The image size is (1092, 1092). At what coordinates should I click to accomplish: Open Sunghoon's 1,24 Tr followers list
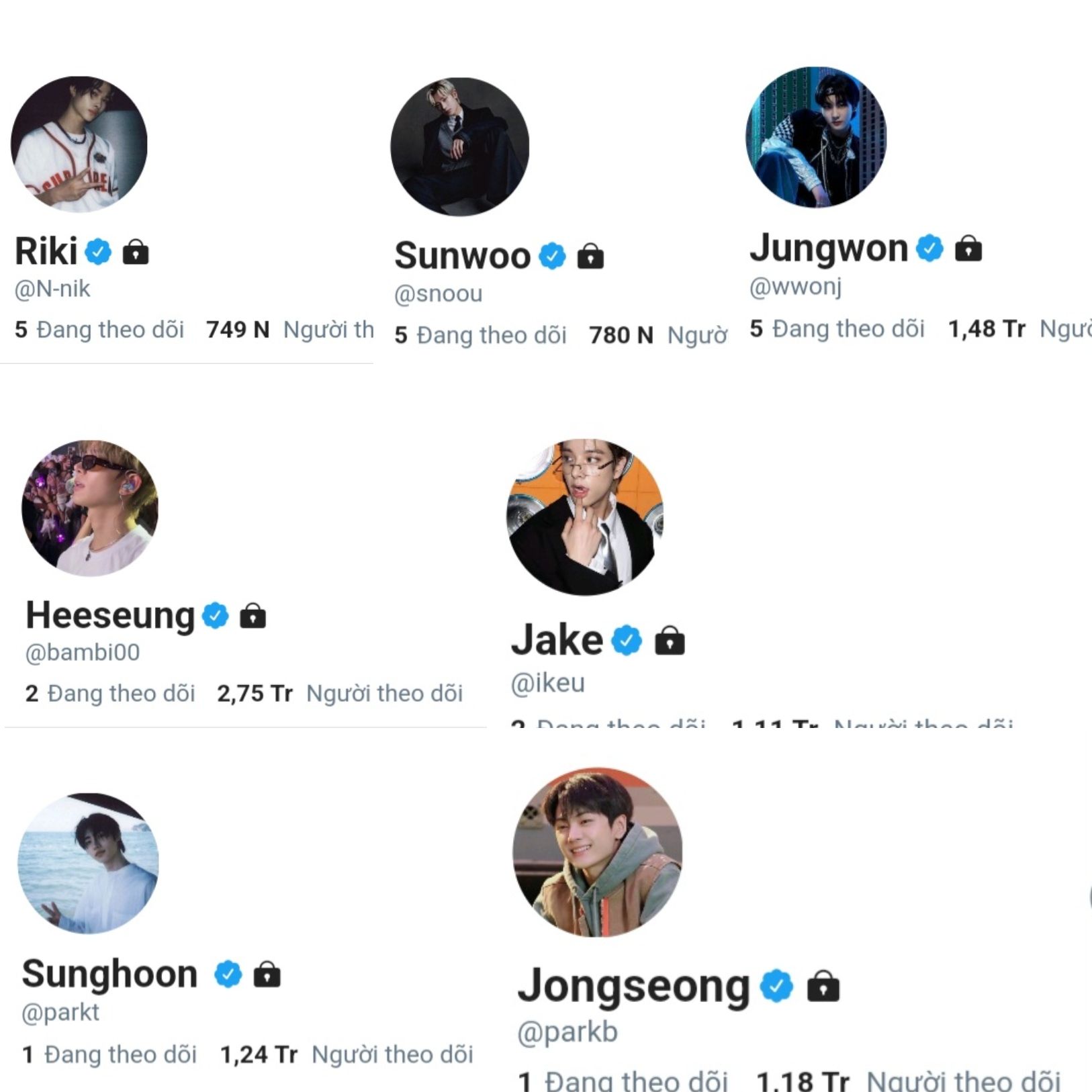coord(347,1055)
